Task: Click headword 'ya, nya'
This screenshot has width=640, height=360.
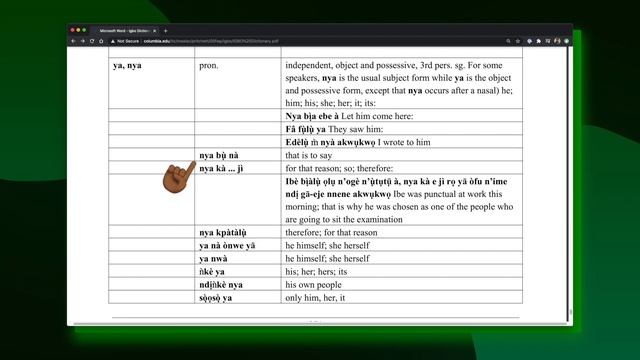Action: [127, 65]
